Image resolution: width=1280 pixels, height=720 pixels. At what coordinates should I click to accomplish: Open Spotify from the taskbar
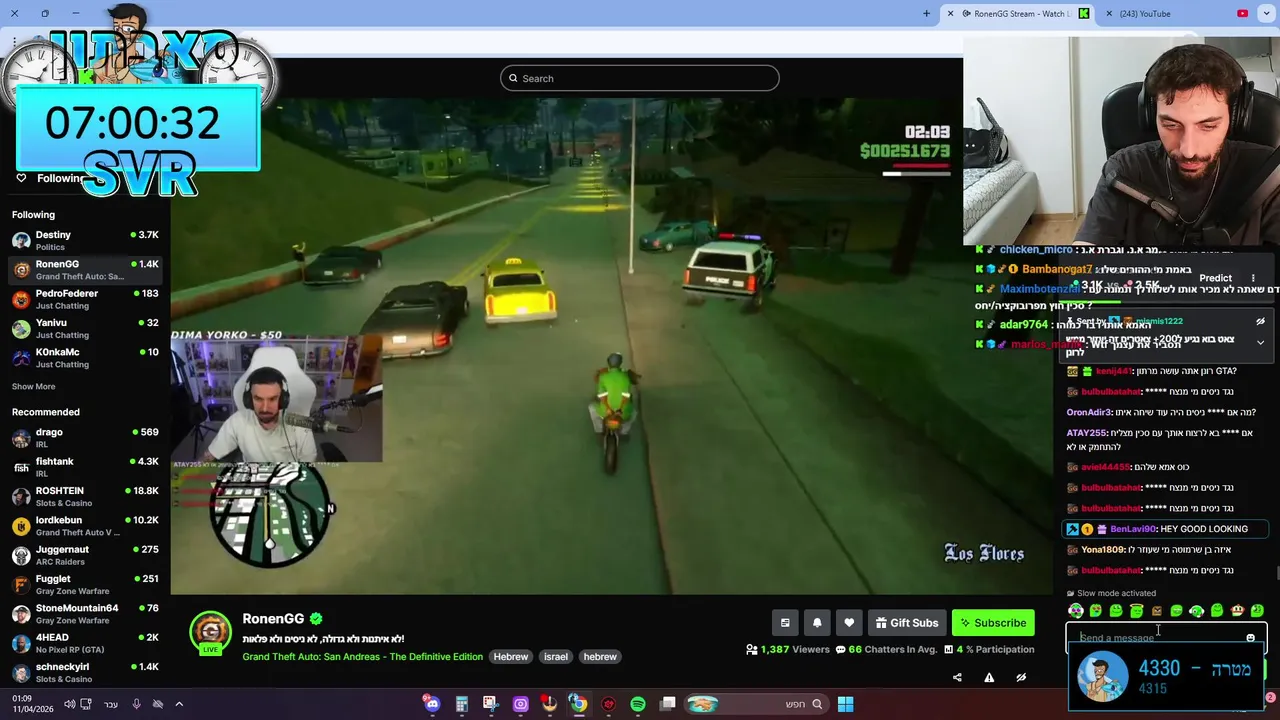638,704
